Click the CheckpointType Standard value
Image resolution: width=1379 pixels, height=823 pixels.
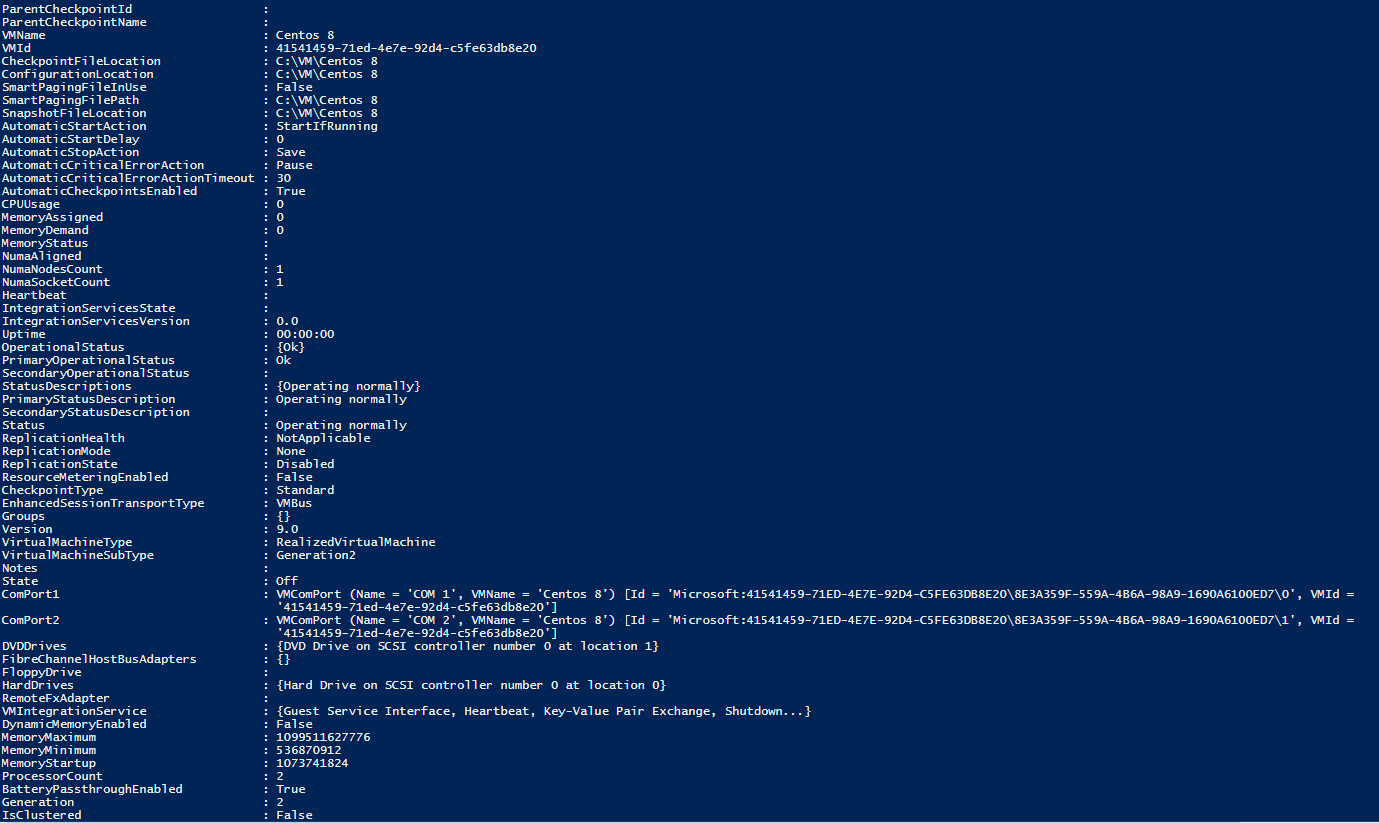pyautogui.click(x=305, y=490)
